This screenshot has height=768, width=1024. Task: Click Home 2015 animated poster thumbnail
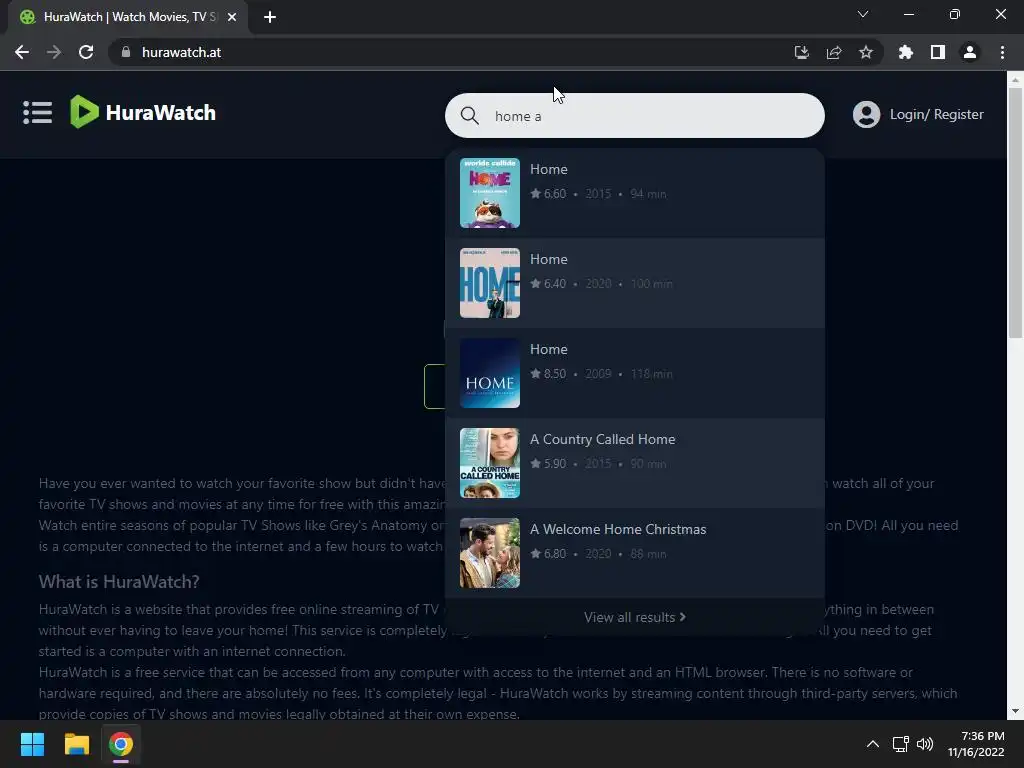pyautogui.click(x=490, y=193)
